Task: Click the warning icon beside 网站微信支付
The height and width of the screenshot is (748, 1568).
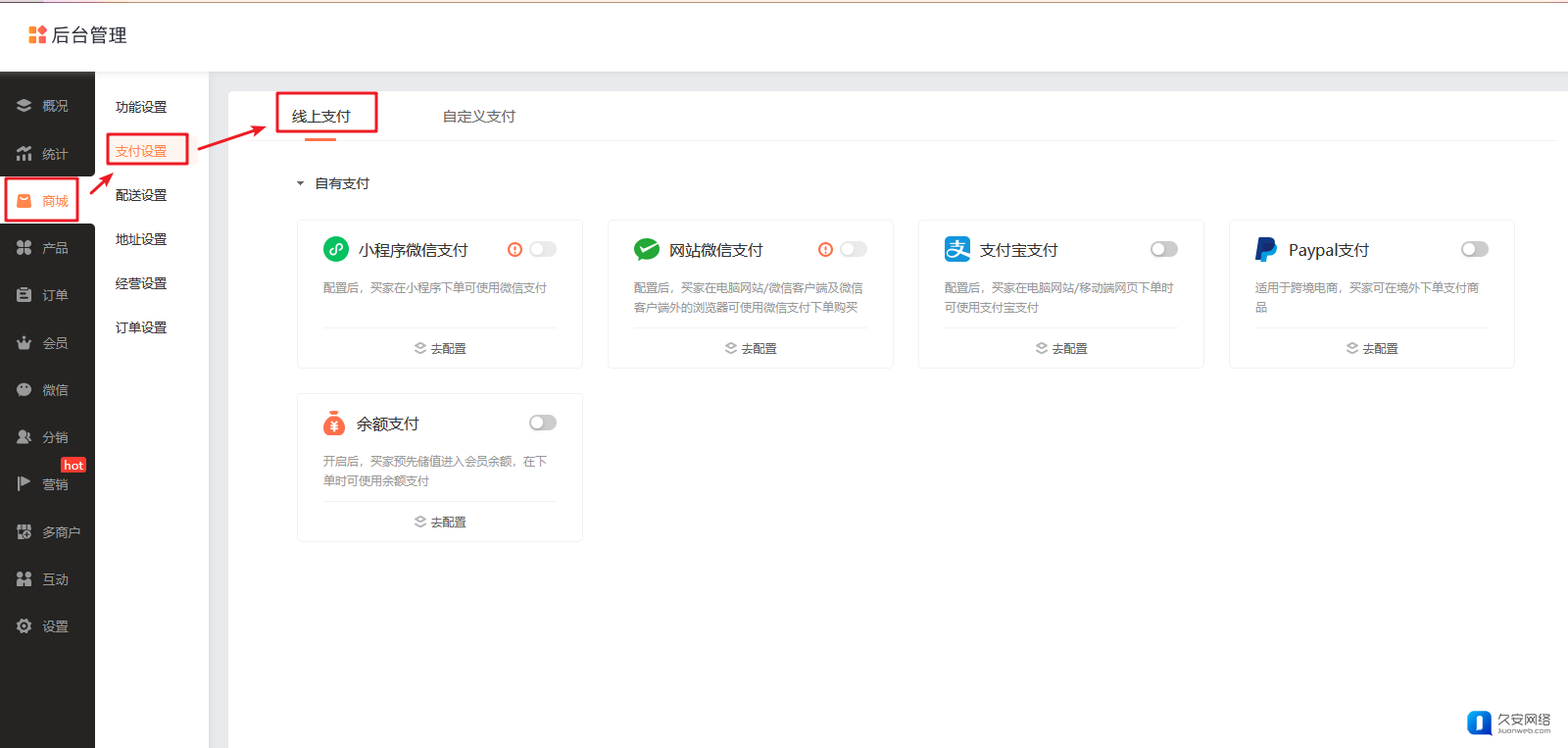Action: (x=825, y=250)
